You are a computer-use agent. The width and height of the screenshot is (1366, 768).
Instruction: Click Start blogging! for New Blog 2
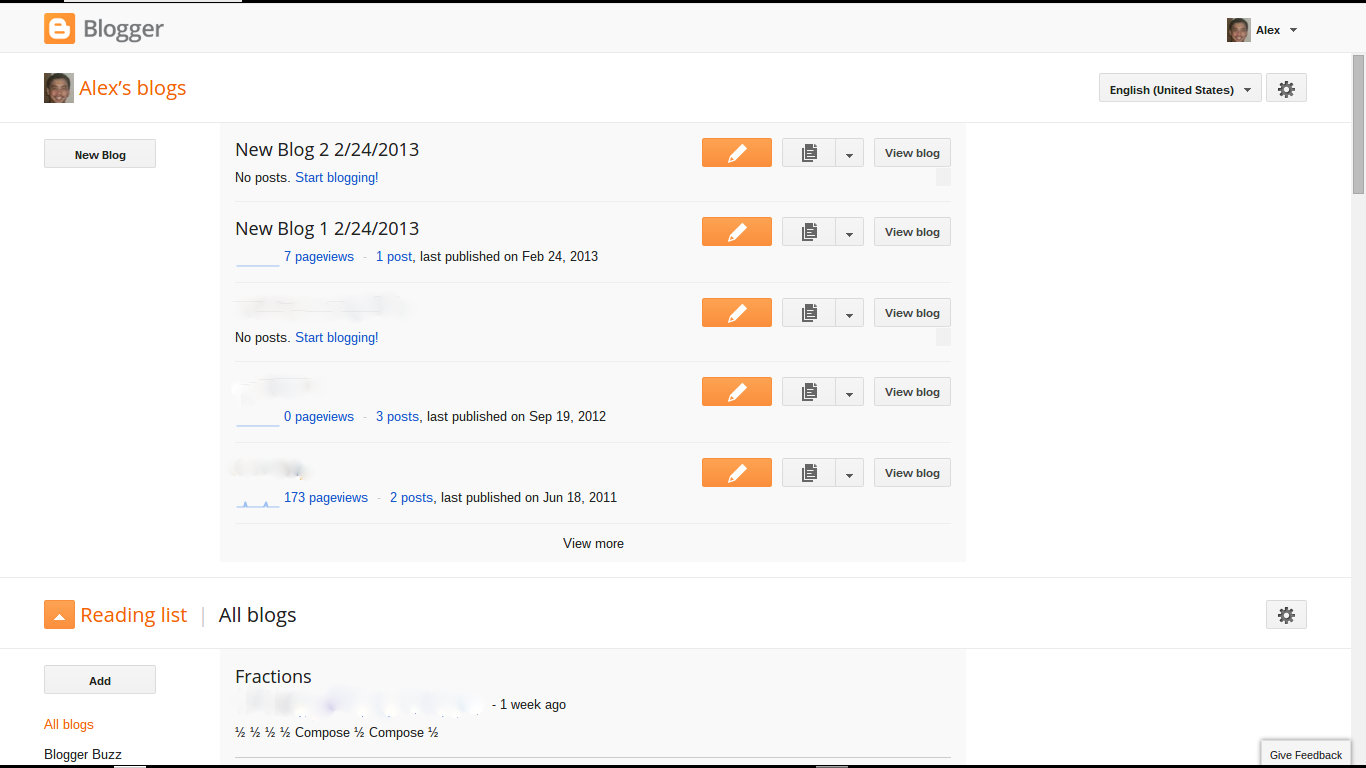point(336,176)
